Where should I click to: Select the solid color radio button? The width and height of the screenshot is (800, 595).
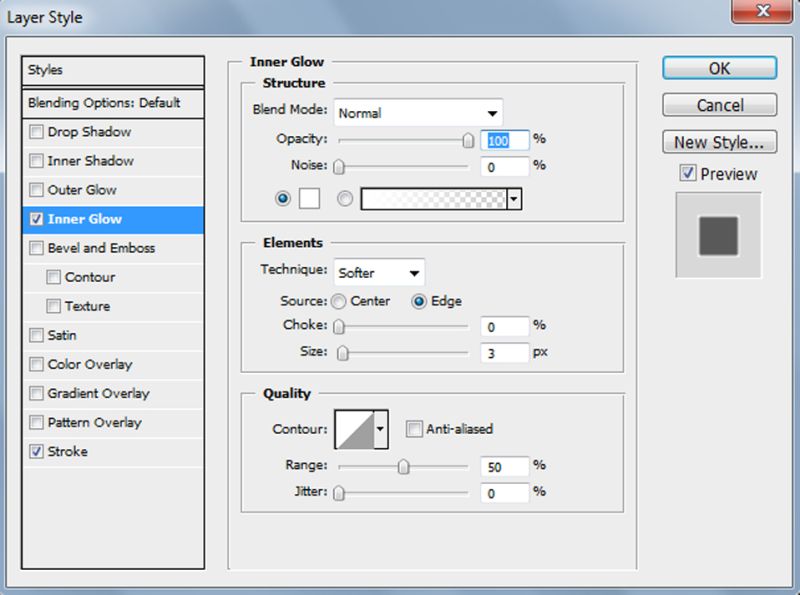[283, 198]
